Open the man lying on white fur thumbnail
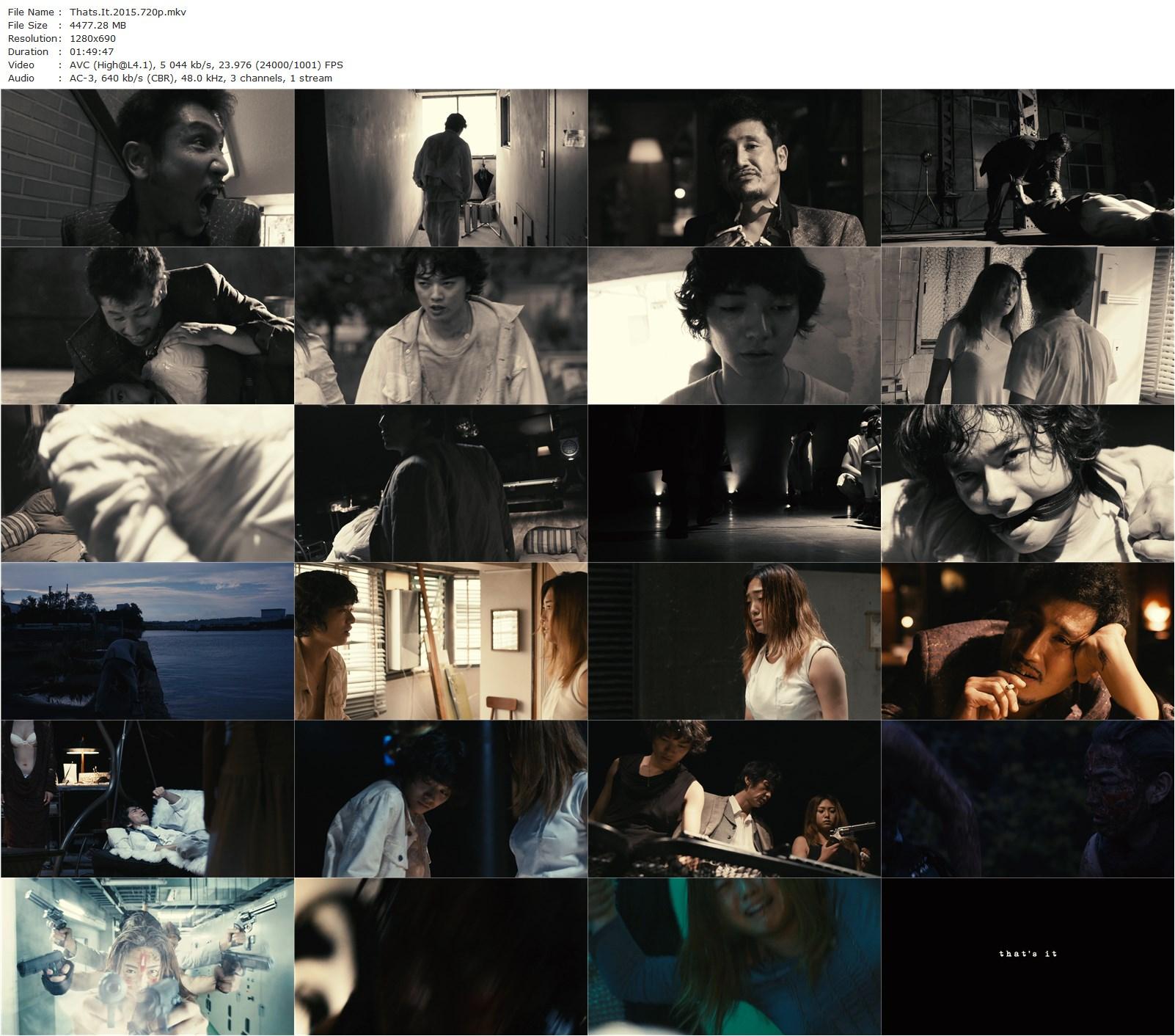Viewport: 1175px width, 1036px height. [x=147, y=799]
